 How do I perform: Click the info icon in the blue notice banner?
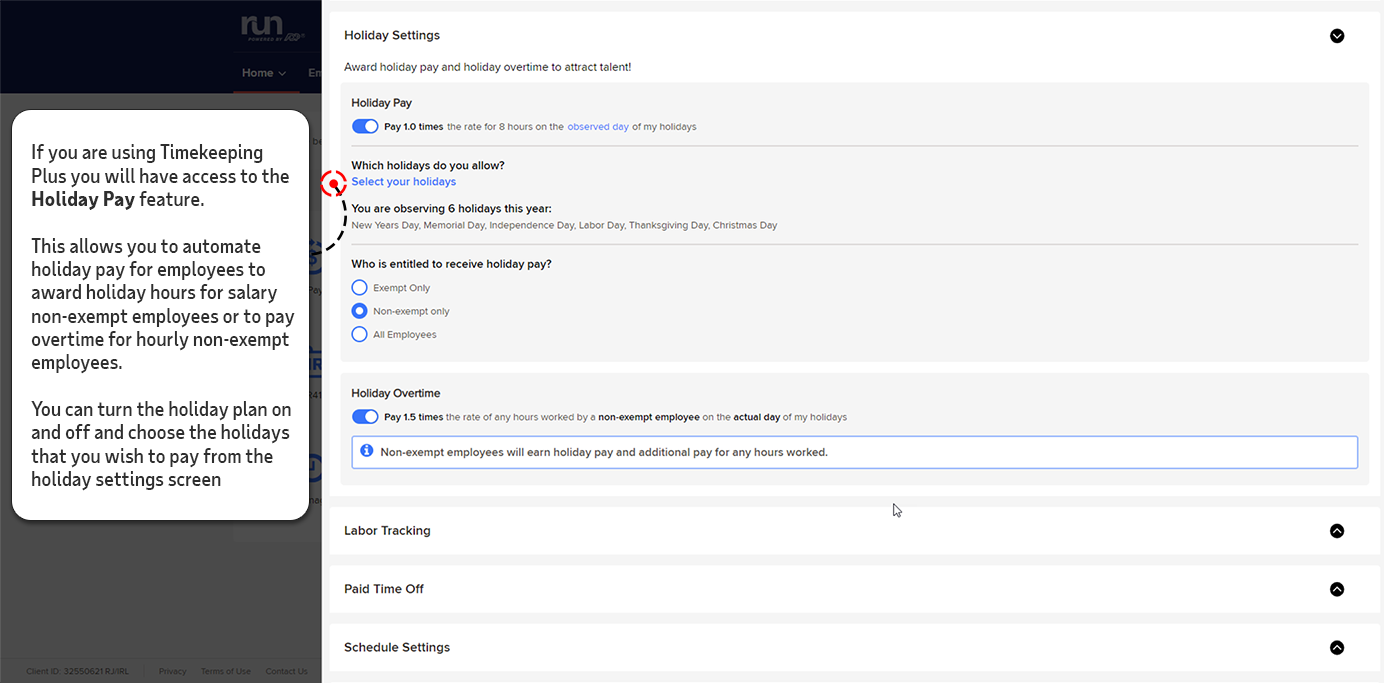pos(366,451)
